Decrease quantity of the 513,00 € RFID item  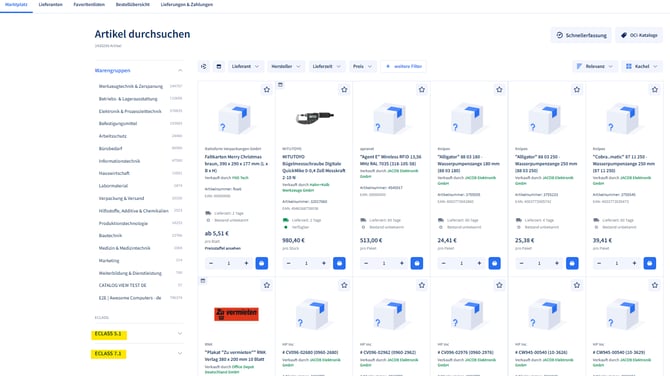click(366, 263)
